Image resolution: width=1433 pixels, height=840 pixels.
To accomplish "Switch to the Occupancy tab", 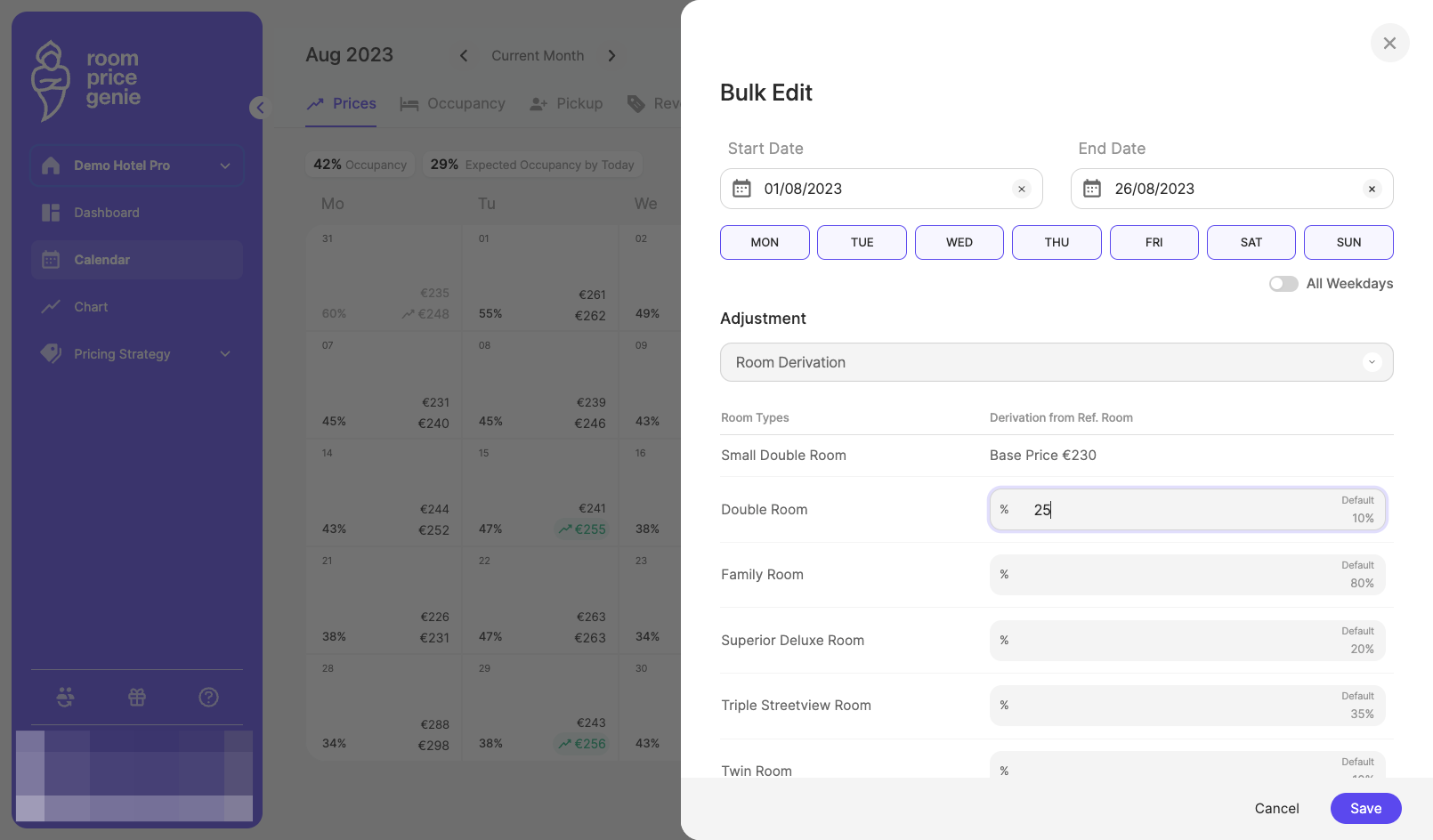I will click(453, 104).
